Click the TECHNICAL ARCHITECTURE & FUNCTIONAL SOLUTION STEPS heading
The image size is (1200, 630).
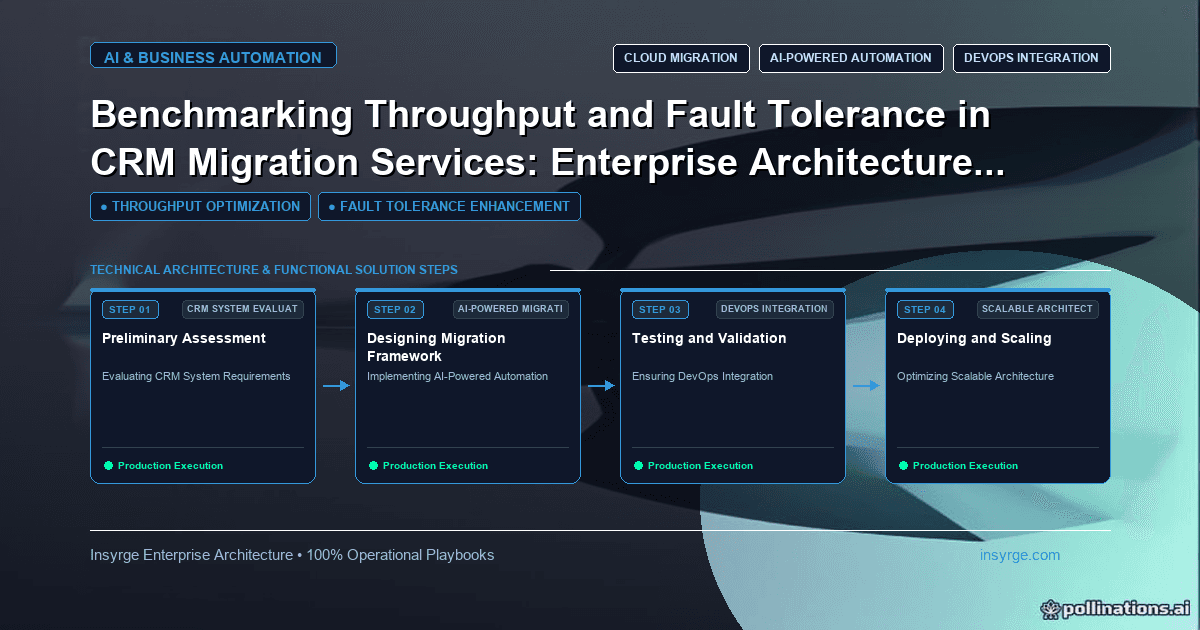[274, 270]
